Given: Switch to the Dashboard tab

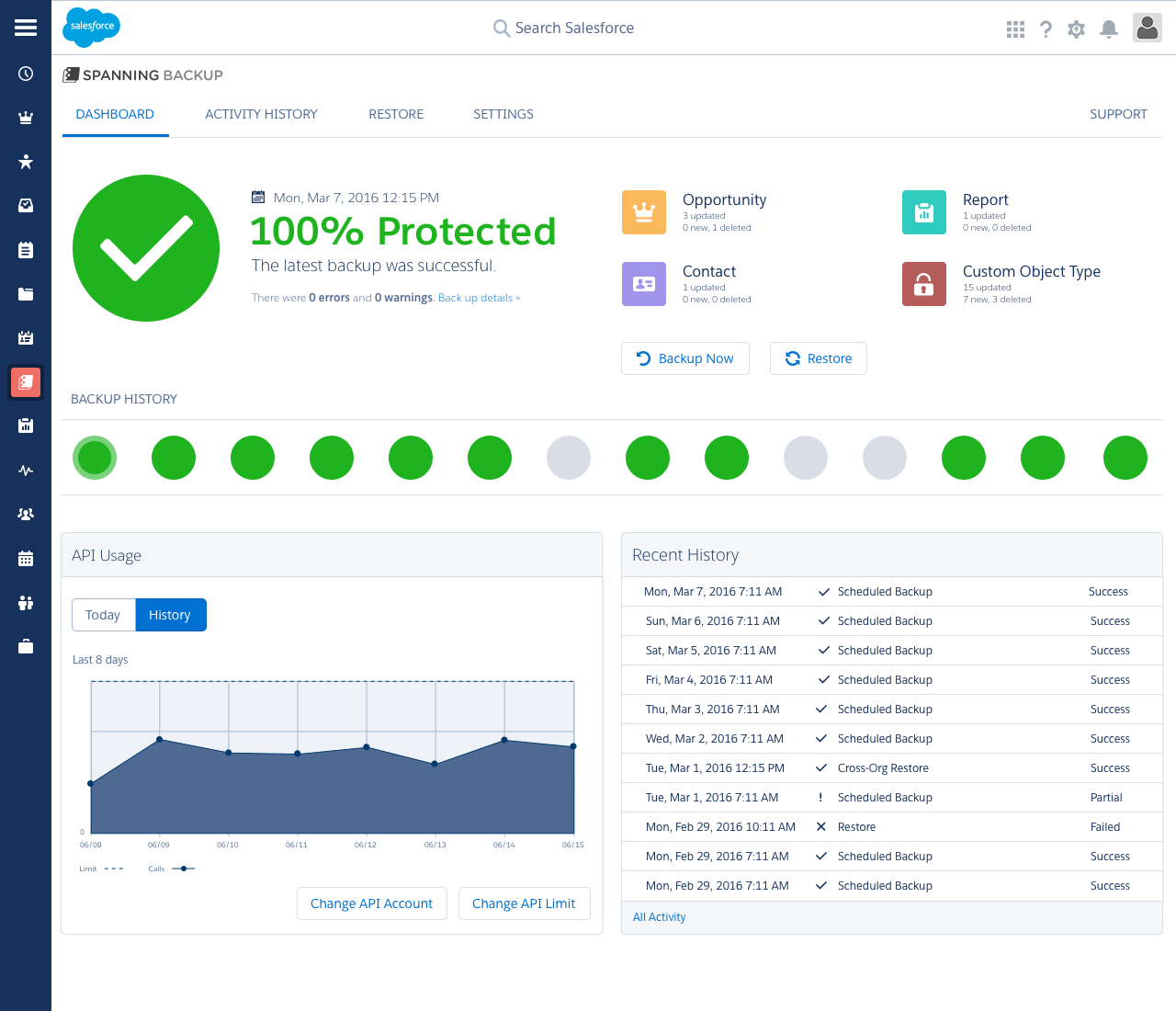Looking at the screenshot, I should tap(115, 114).
